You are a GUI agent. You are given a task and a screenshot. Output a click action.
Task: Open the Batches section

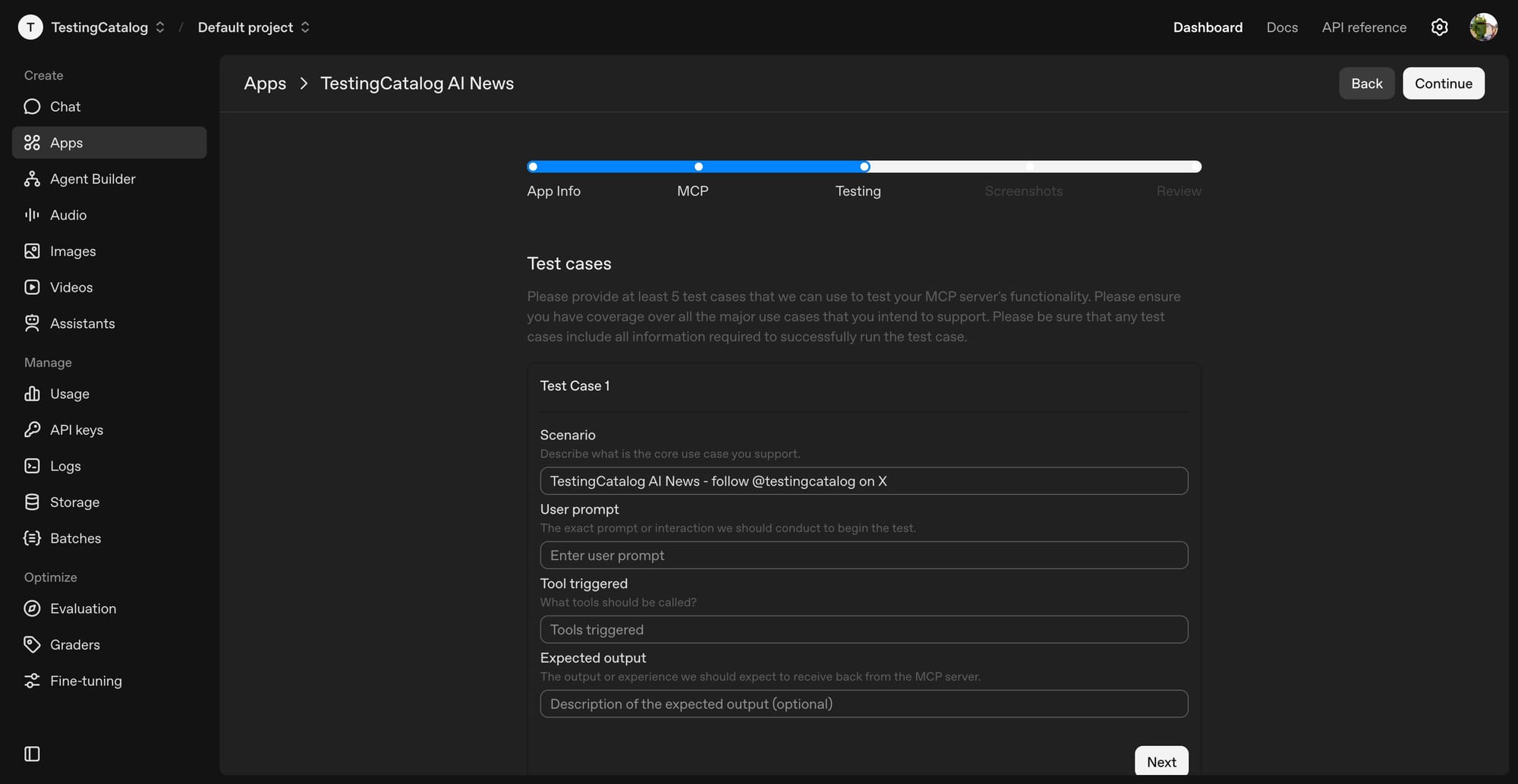tap(75, 538)
